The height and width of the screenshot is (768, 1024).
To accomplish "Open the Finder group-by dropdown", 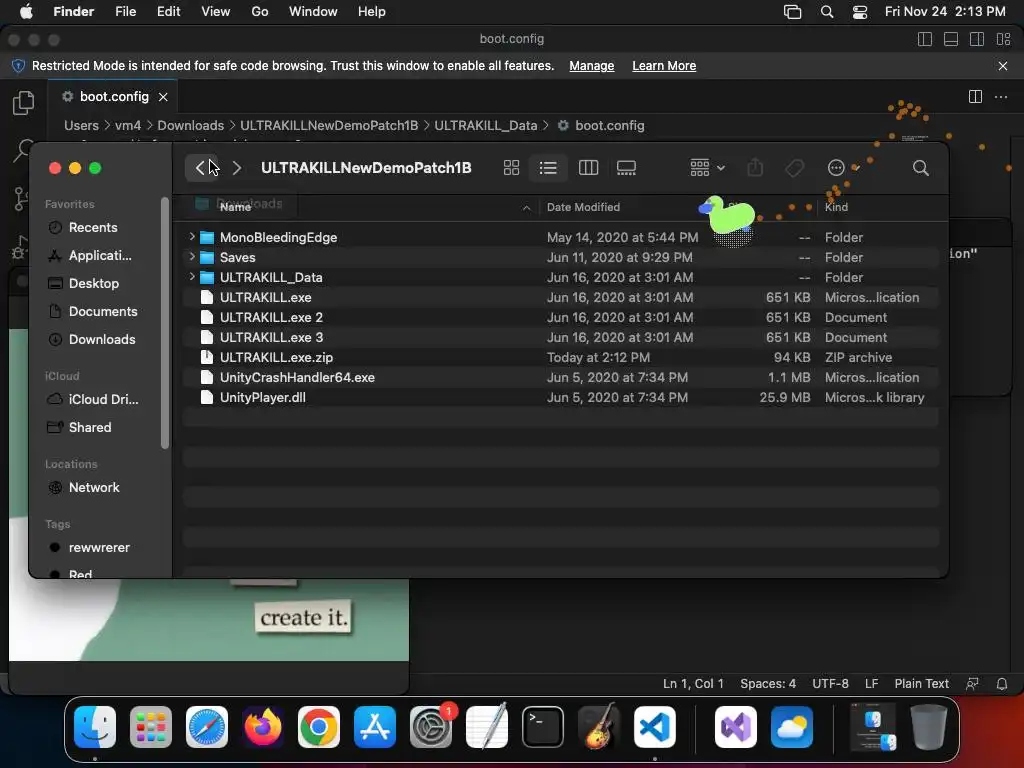I will [x=707, y=168].
